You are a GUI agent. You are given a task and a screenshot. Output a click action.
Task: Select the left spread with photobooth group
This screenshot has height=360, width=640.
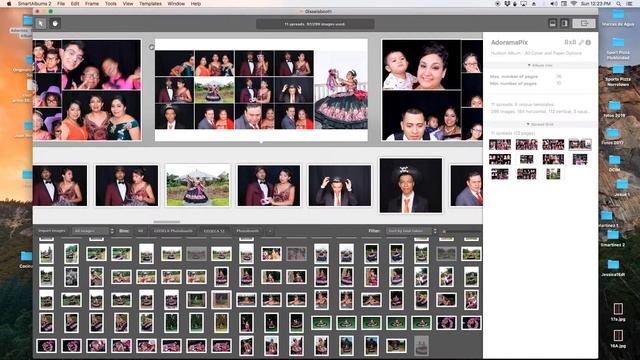pos(87,90)
